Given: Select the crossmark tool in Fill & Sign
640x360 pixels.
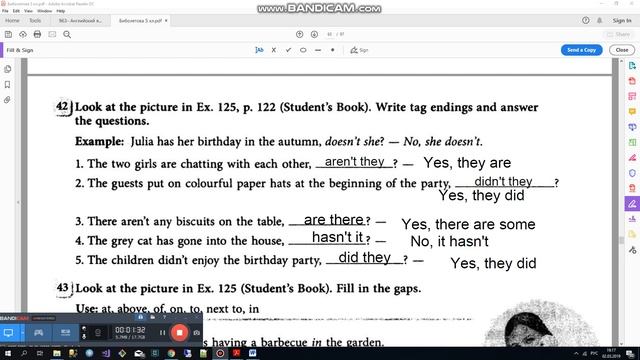Looking at the screenshot, I should [x=273, y=50].
